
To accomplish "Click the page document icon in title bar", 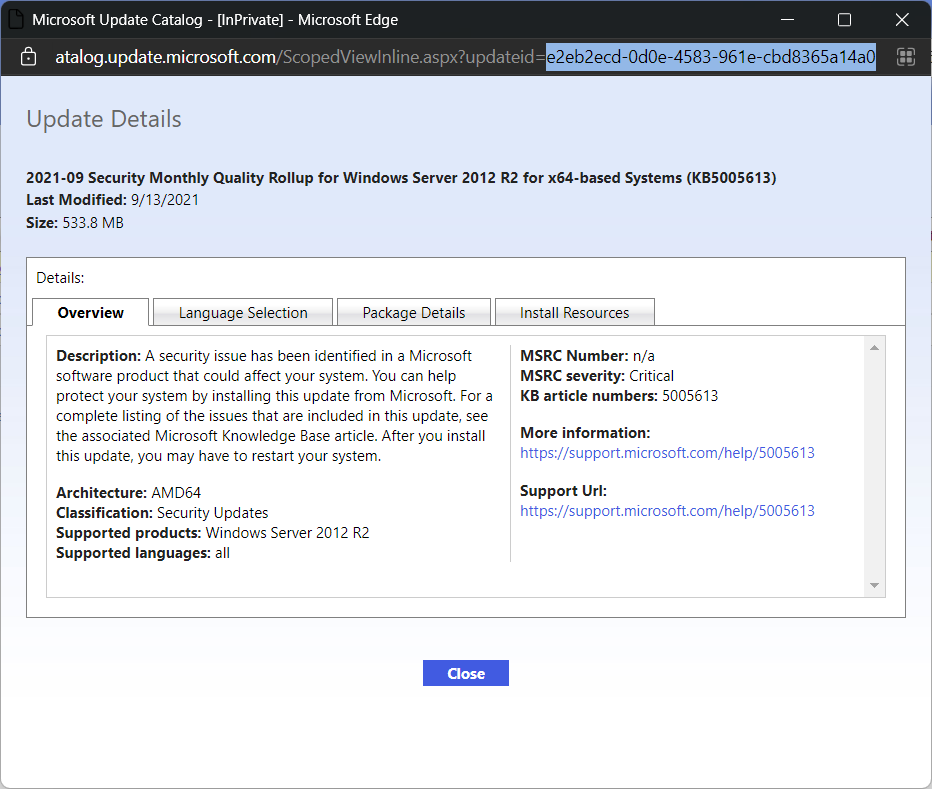I will (x=15, y=20).
